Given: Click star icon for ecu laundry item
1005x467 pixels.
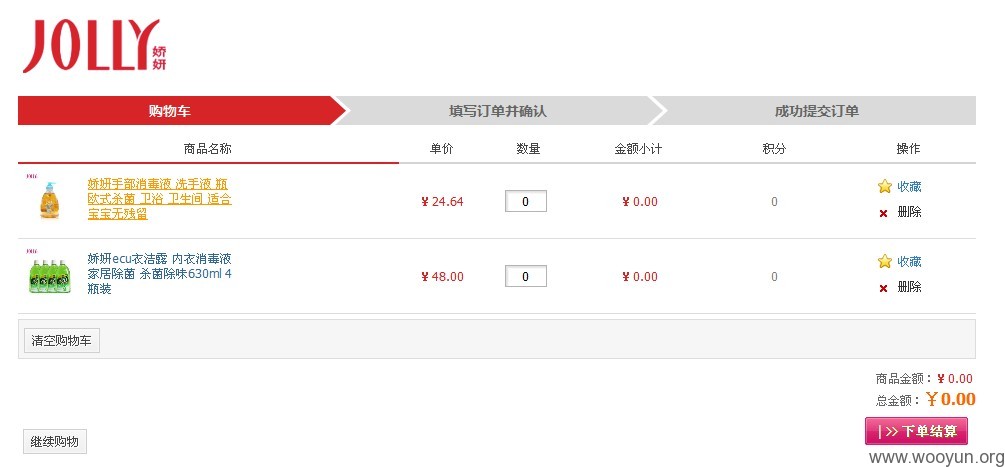Looking at the screenshot, I should [885, 261].
